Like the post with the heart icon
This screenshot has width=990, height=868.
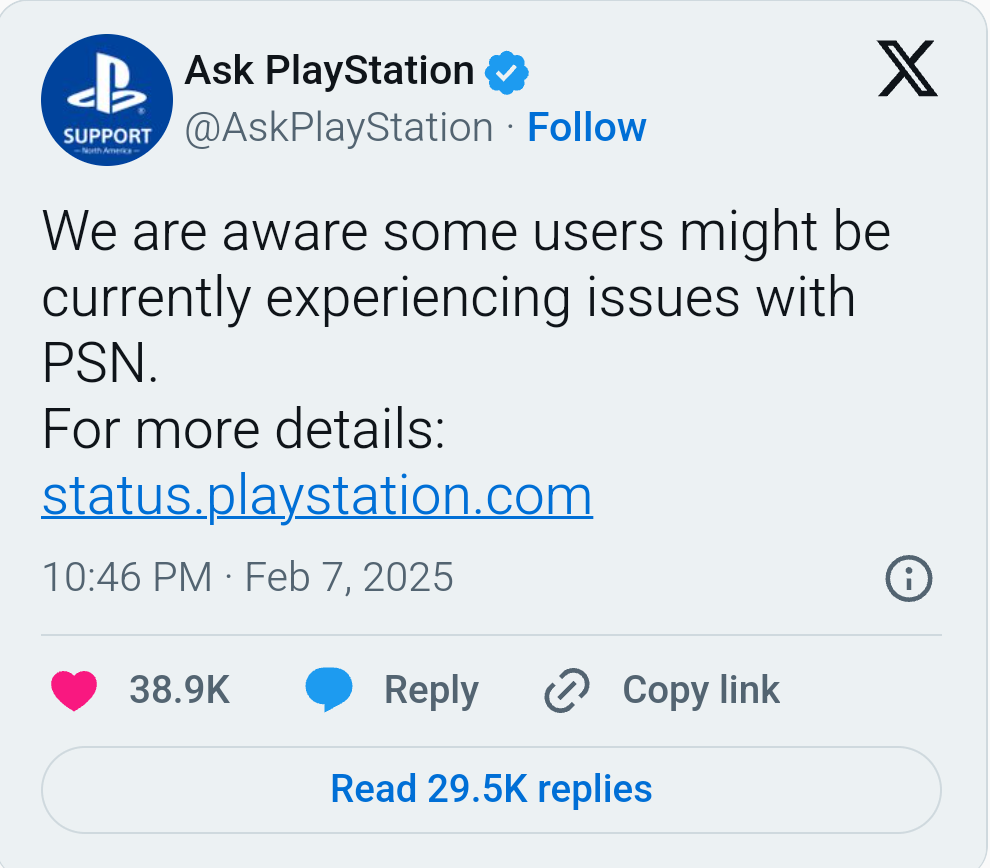(x=74, y=691)
